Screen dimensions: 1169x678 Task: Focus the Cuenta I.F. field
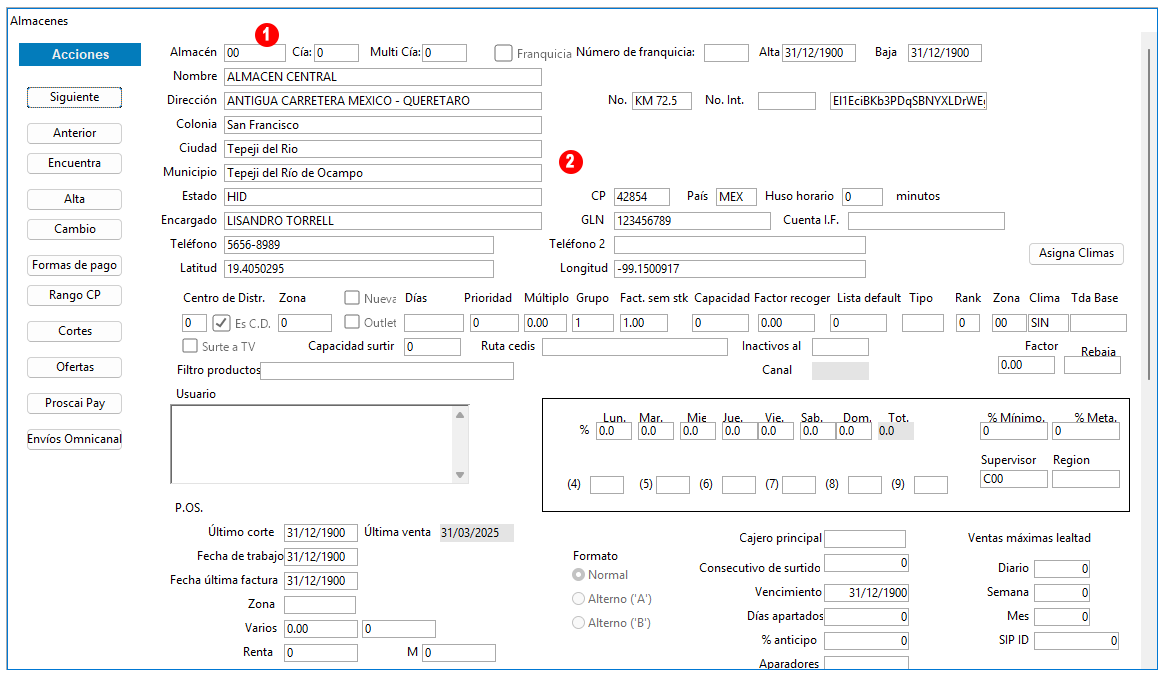pos(926,221)
